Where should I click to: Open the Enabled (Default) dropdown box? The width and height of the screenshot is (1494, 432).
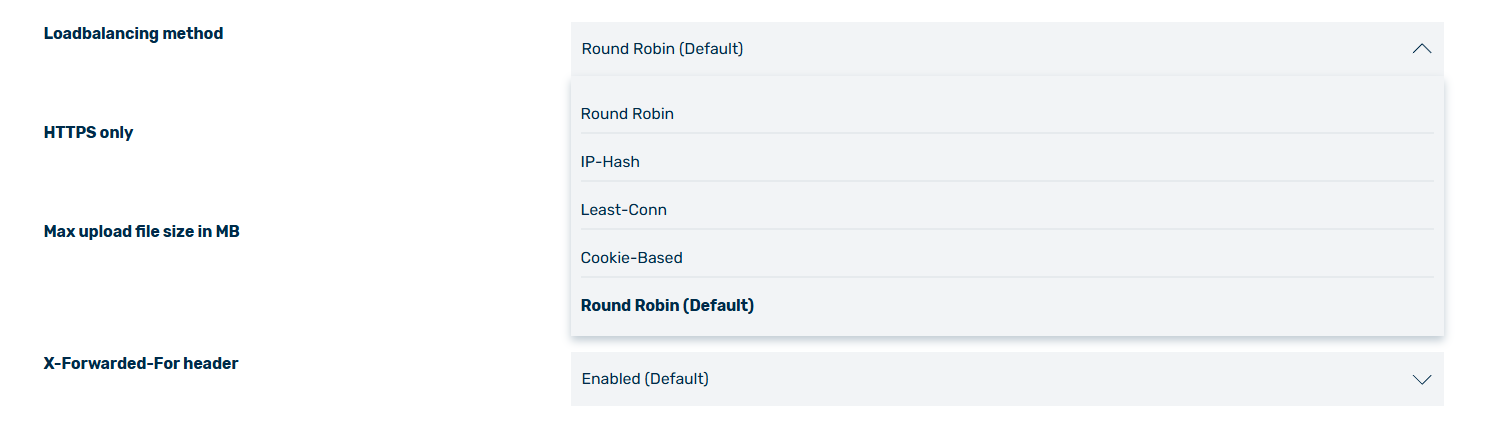(1007, 379)
